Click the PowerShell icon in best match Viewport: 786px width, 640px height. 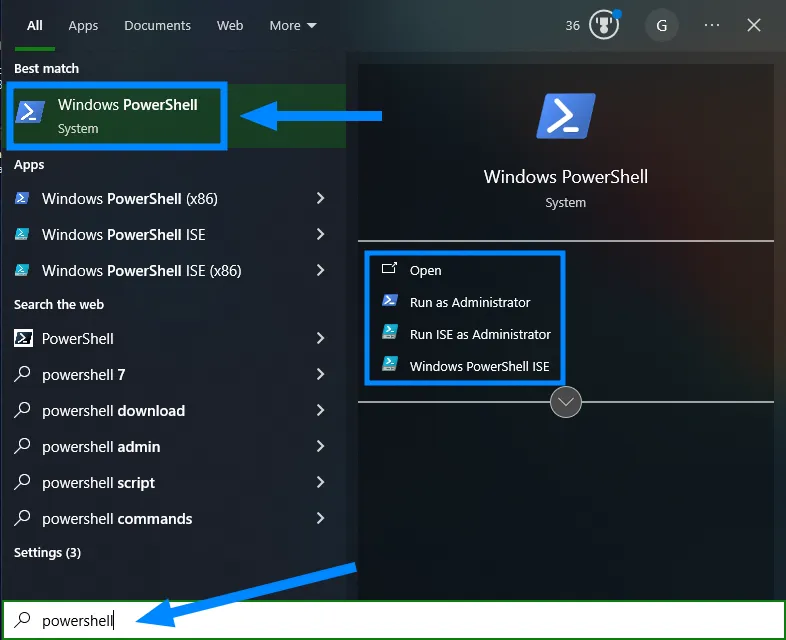point(30,111)
